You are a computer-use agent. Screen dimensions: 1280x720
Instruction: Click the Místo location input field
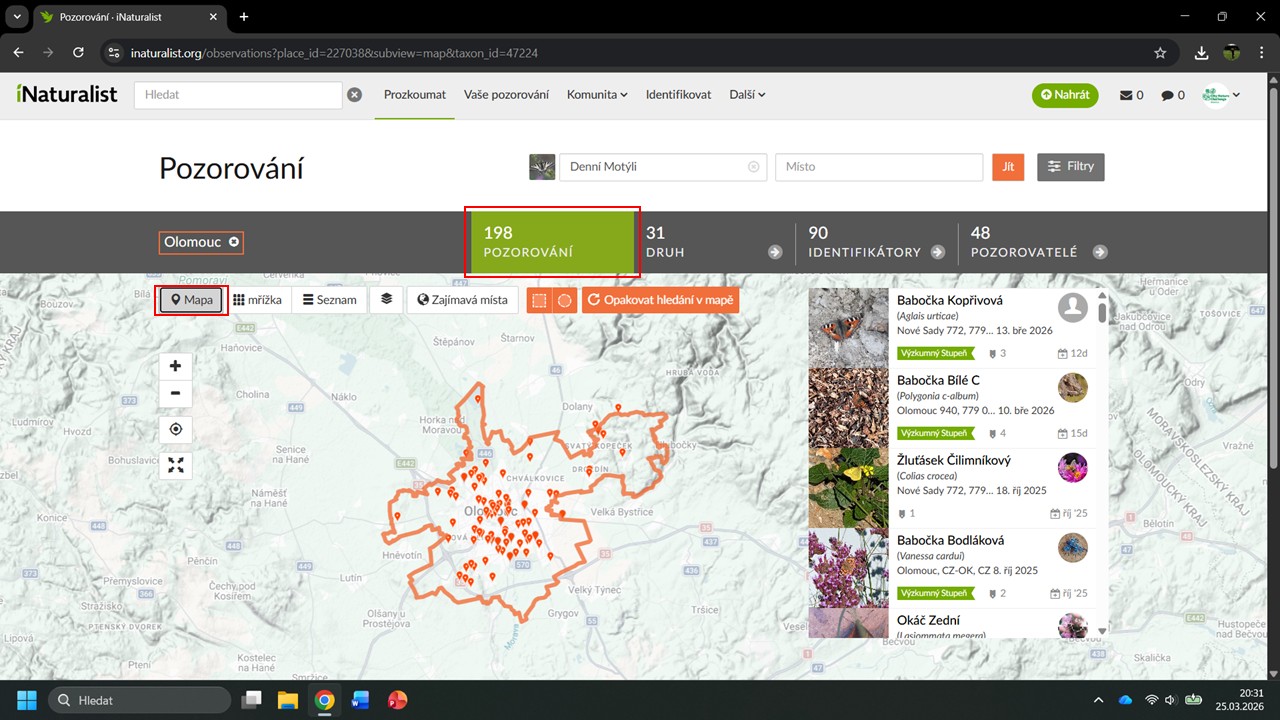point(878,167)
